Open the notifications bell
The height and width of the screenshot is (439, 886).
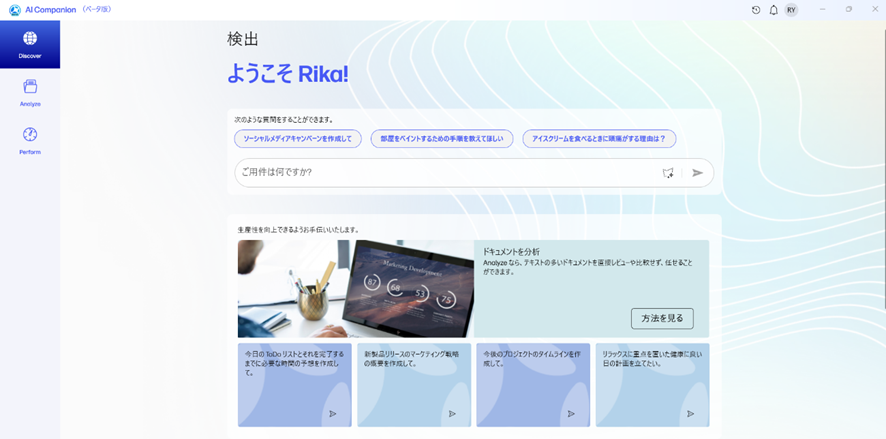pos(774,10)
